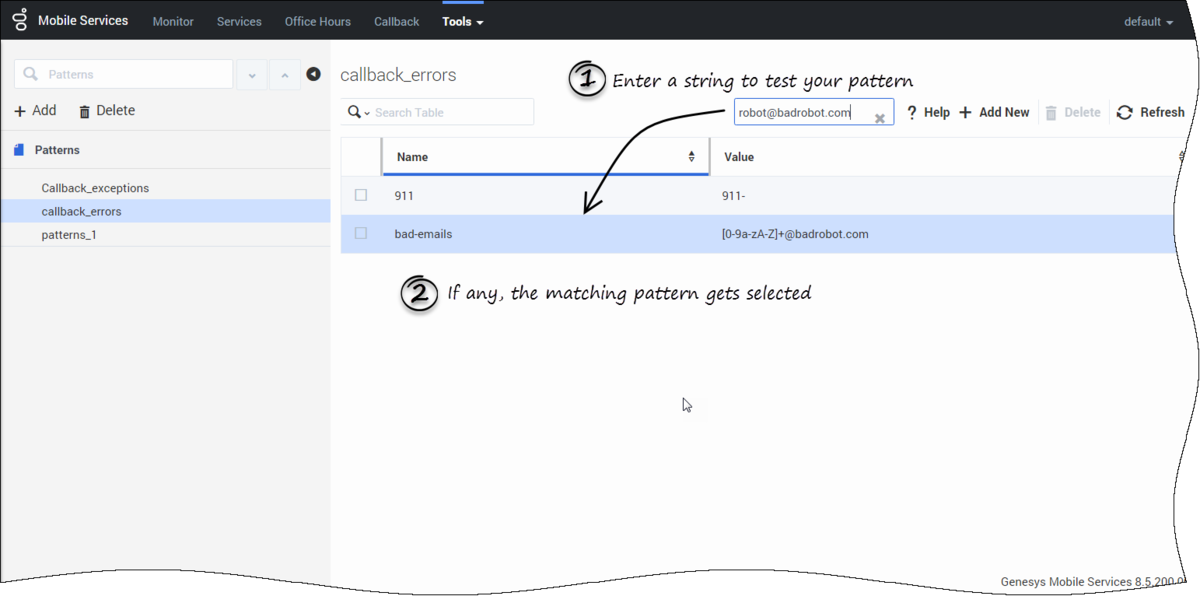Toggle the bad-emails row checkbox
The image size is (1200, 596).
coord(361,234)
